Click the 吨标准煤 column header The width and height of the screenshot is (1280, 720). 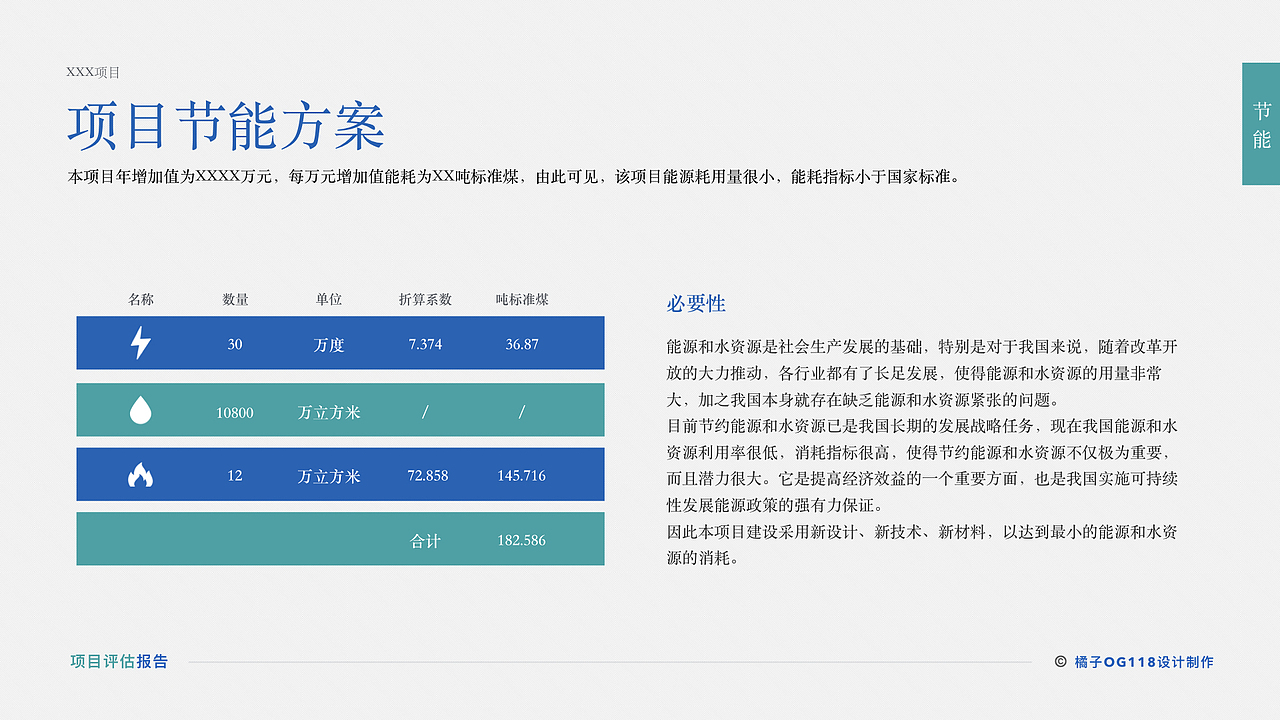tap(522, 299)
